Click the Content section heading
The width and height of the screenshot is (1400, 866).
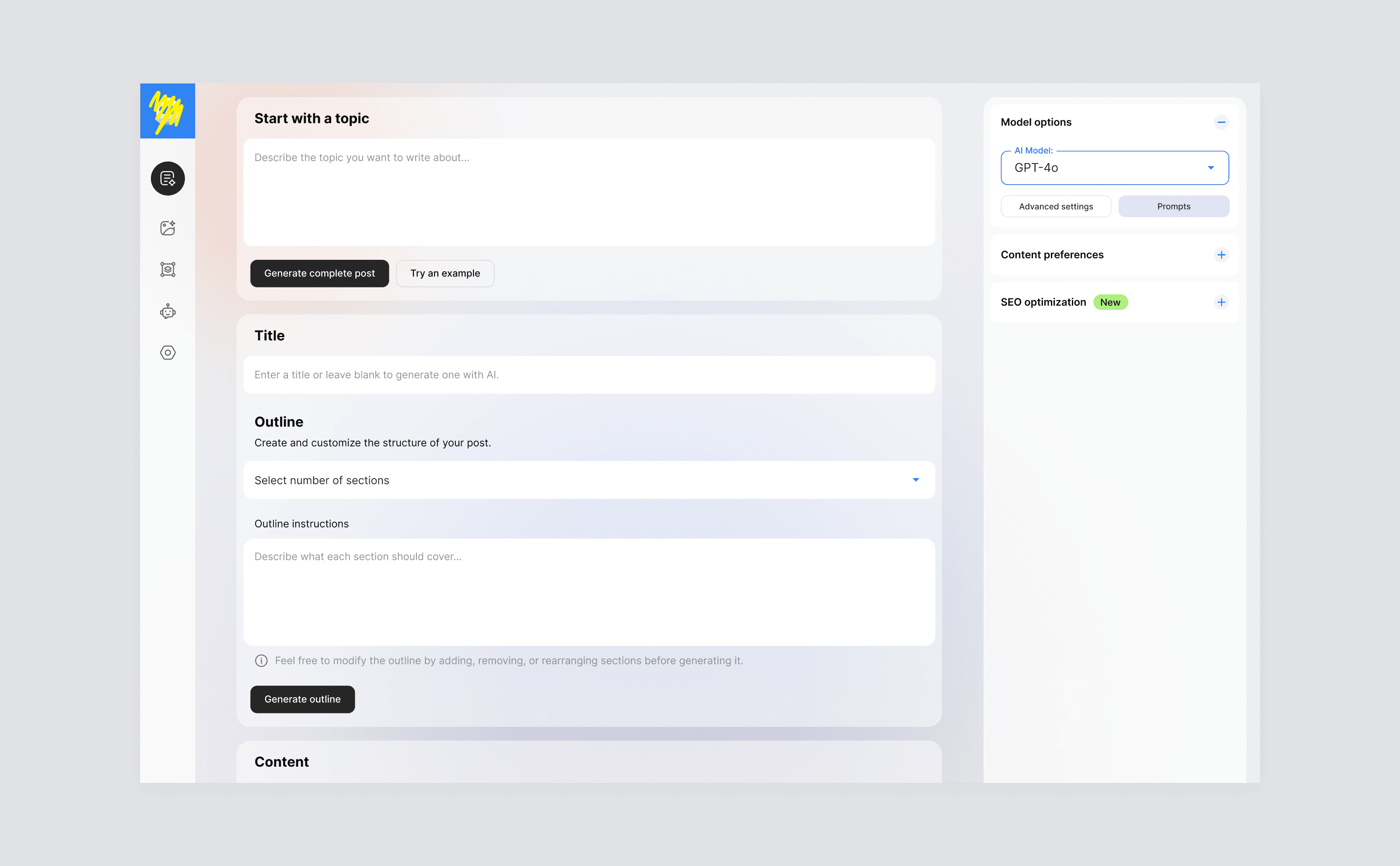coord(281,762)
